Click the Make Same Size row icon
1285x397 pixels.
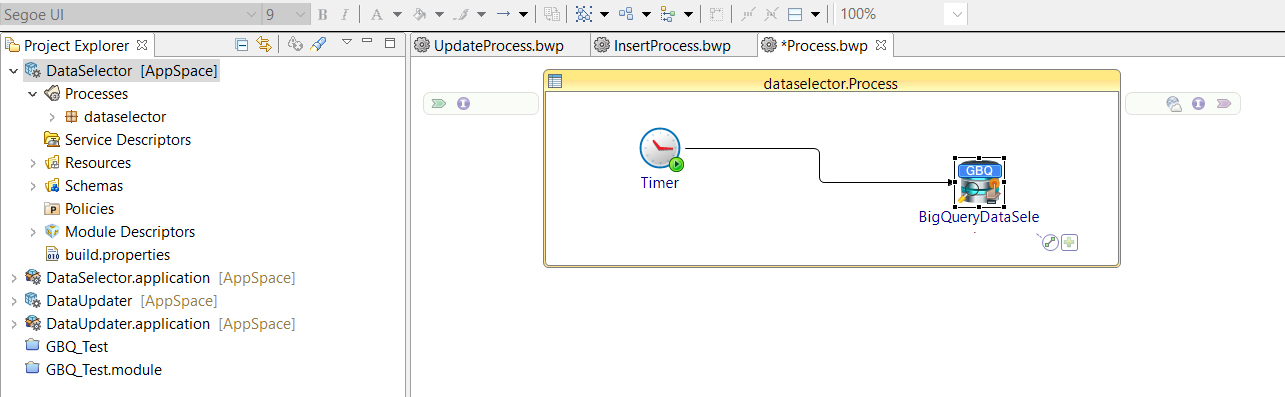[796, 14]
